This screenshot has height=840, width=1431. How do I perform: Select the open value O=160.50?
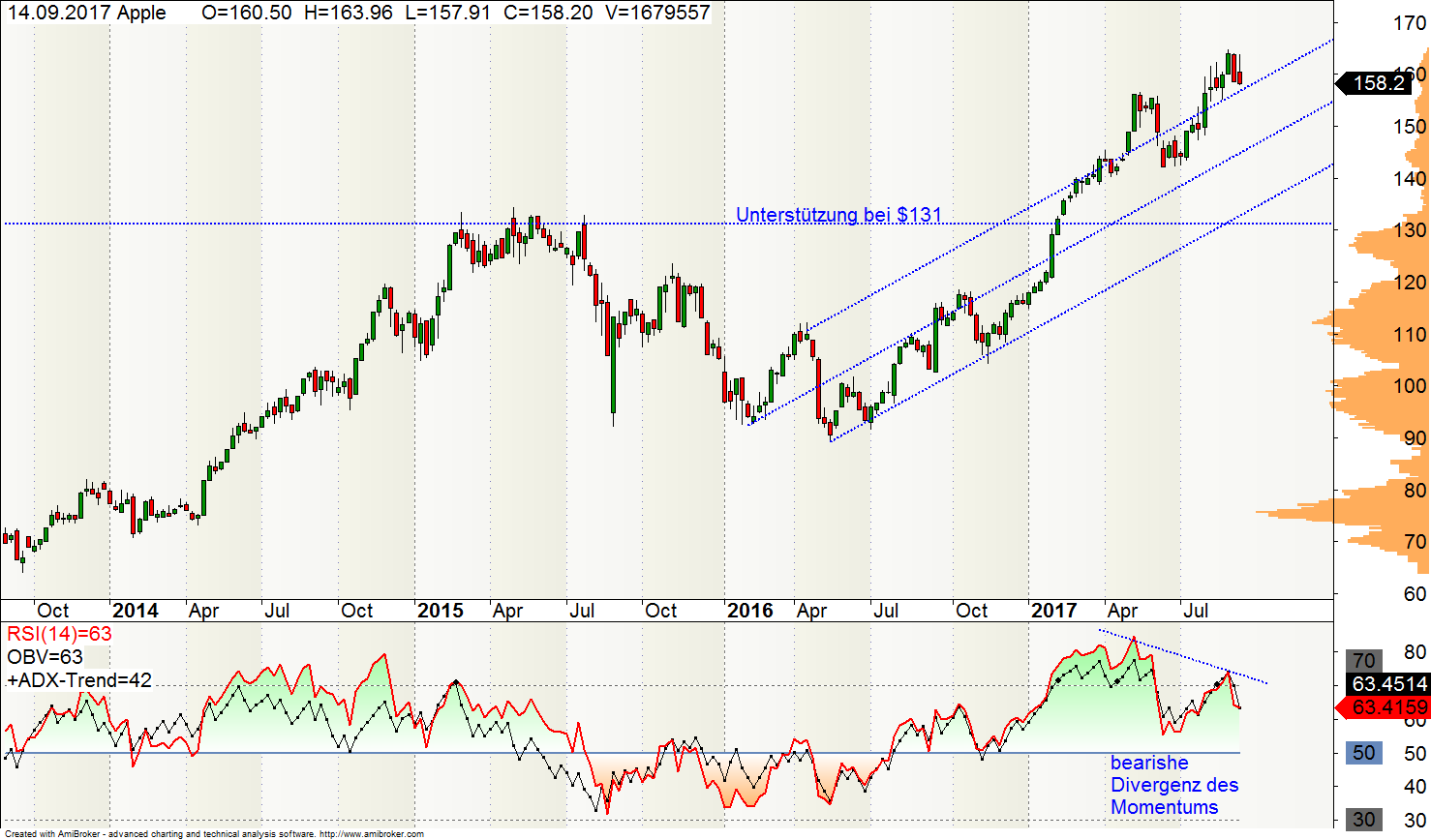tap(246, 13)
